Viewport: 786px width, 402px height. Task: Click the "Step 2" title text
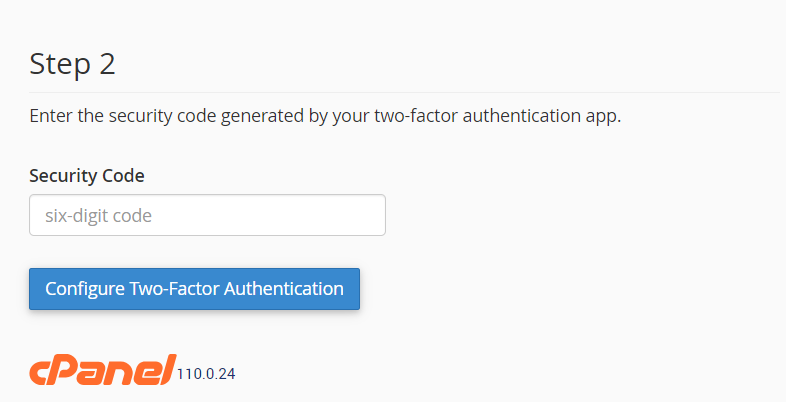[x=73, y=64]
